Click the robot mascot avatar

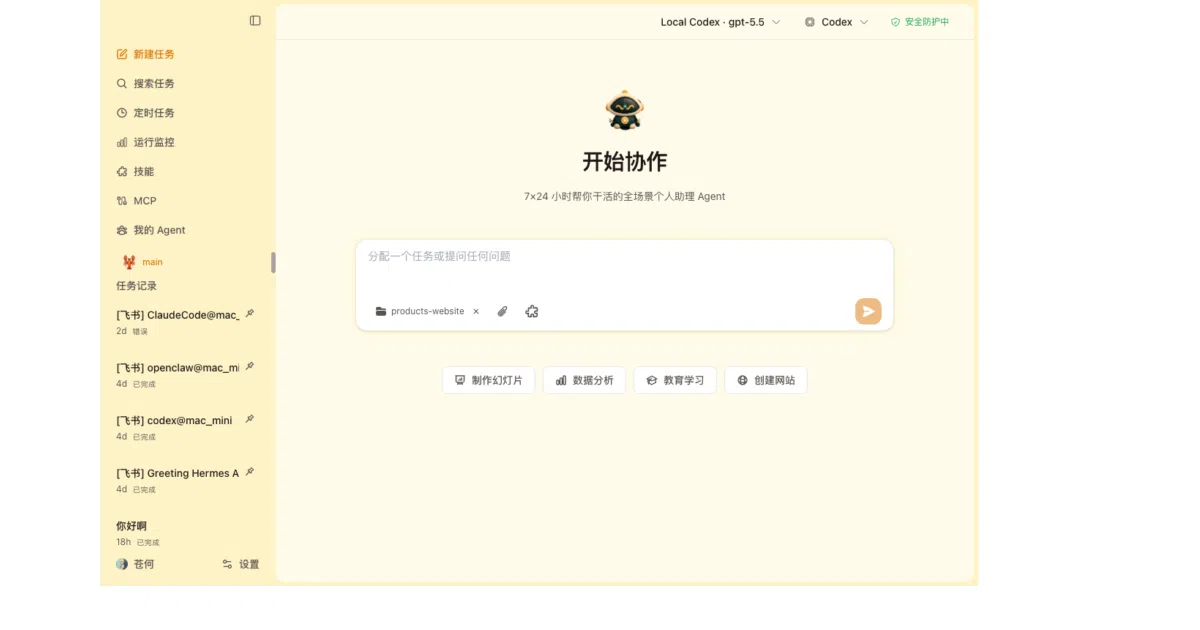[625, 110]
